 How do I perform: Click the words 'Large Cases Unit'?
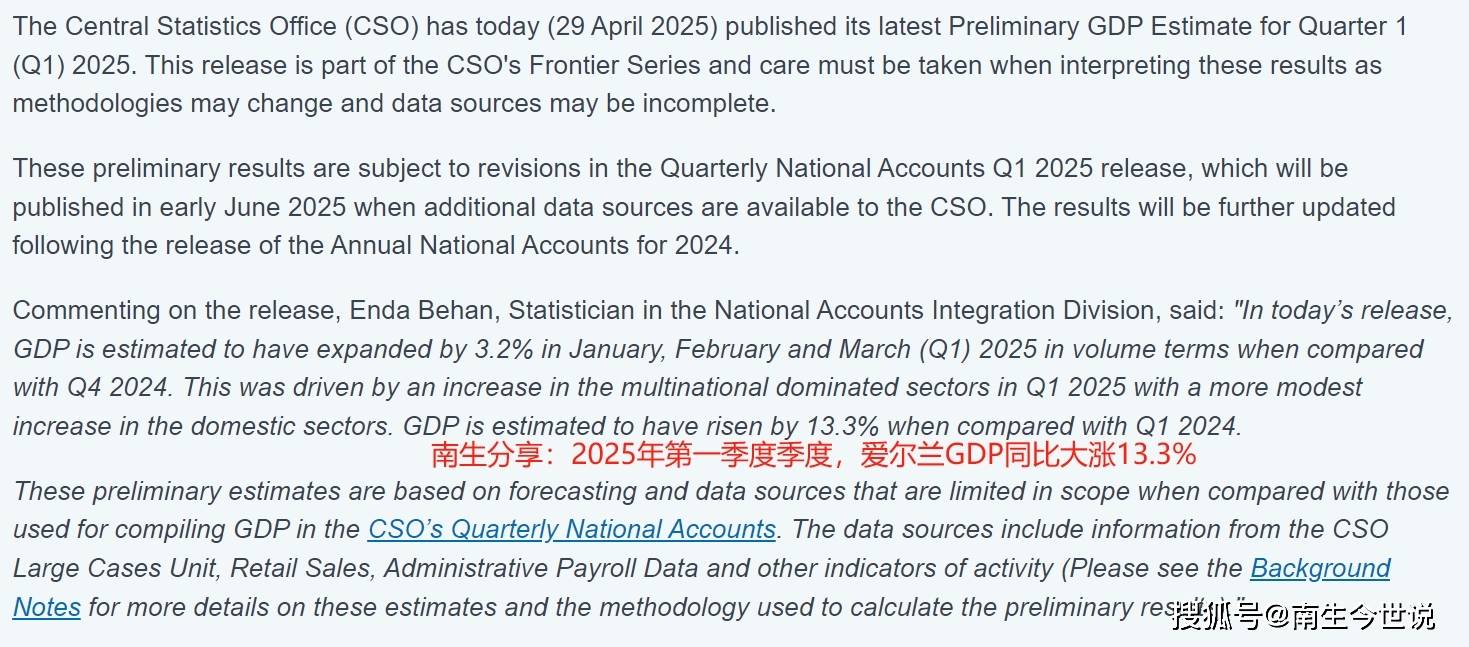(115, 569)
